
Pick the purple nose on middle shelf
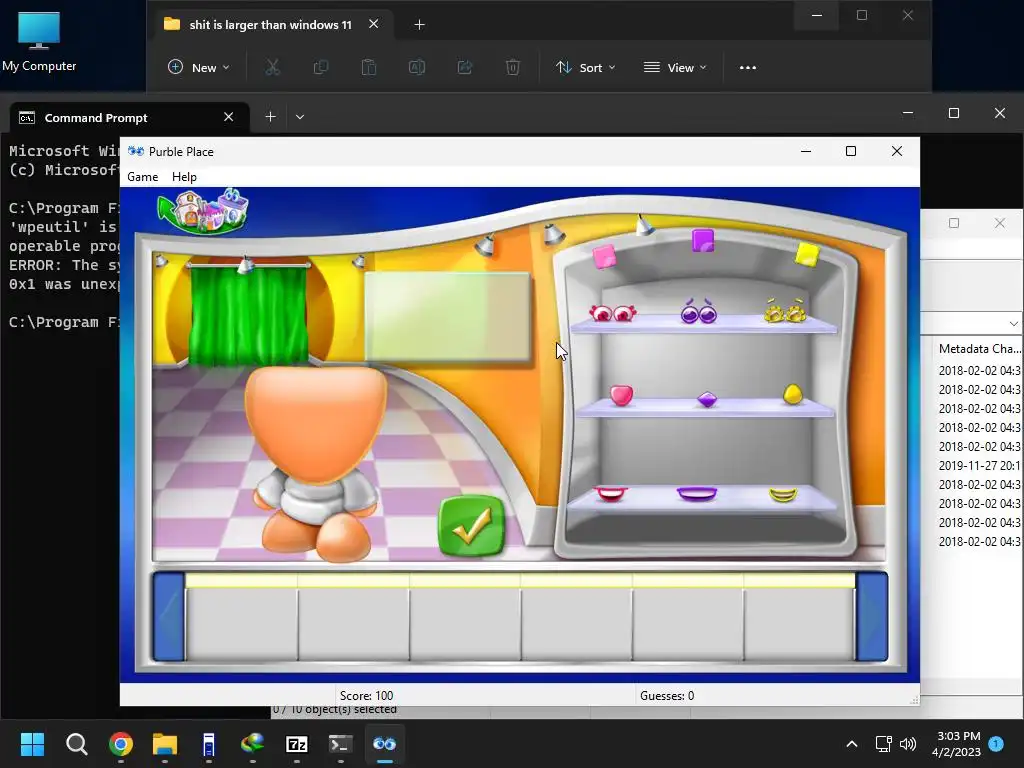coord(707,399)
